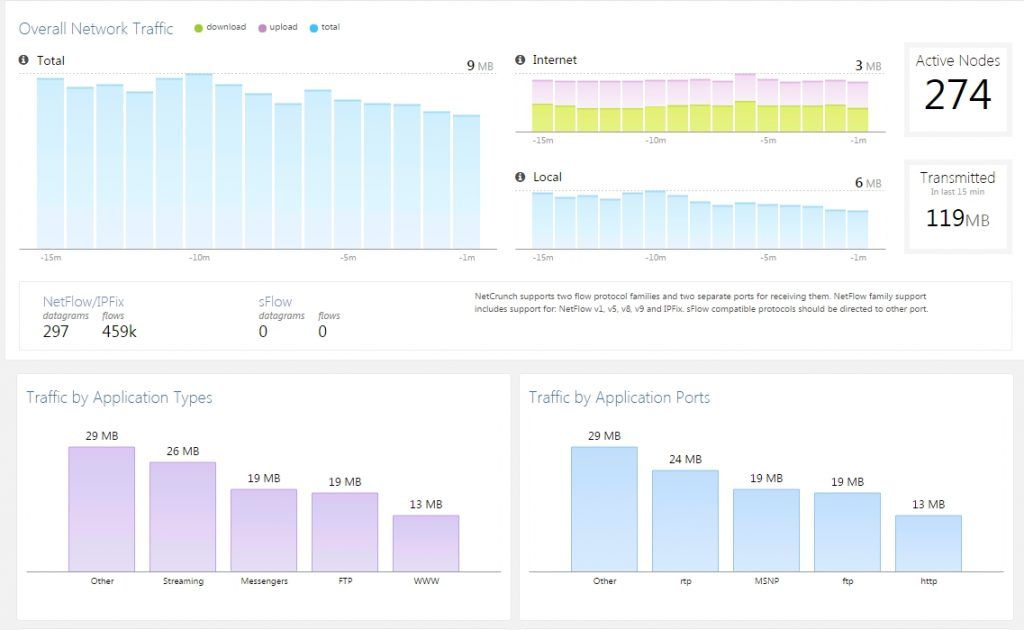Select the sFlow heading

275,302
